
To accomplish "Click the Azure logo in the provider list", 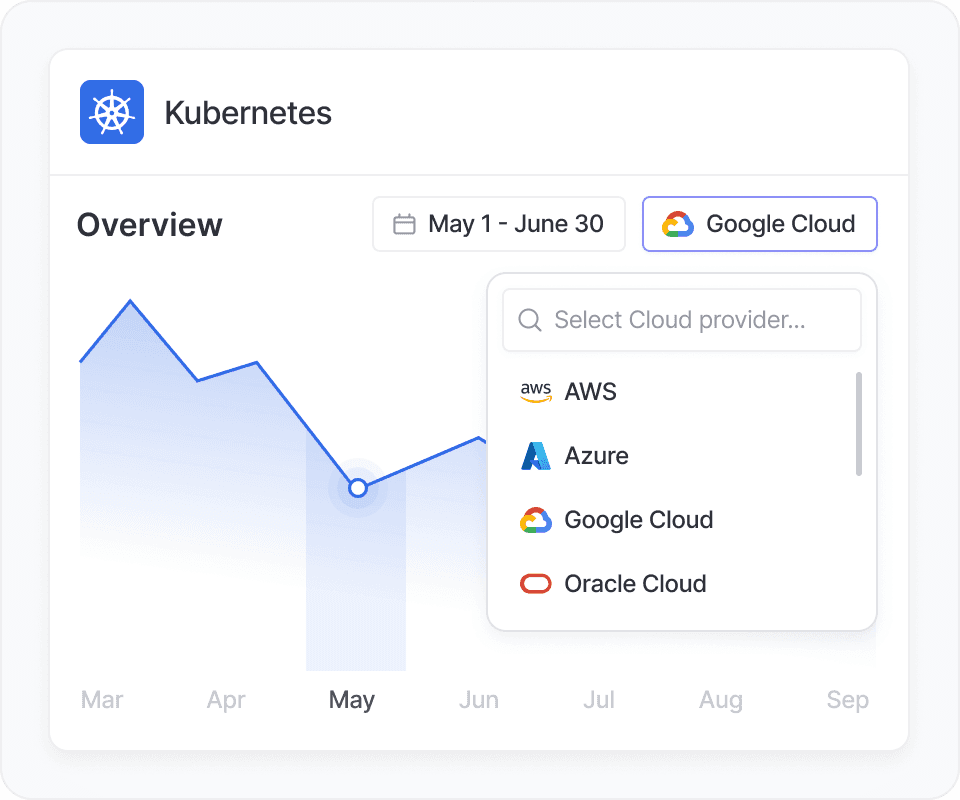I will (536, 456).
